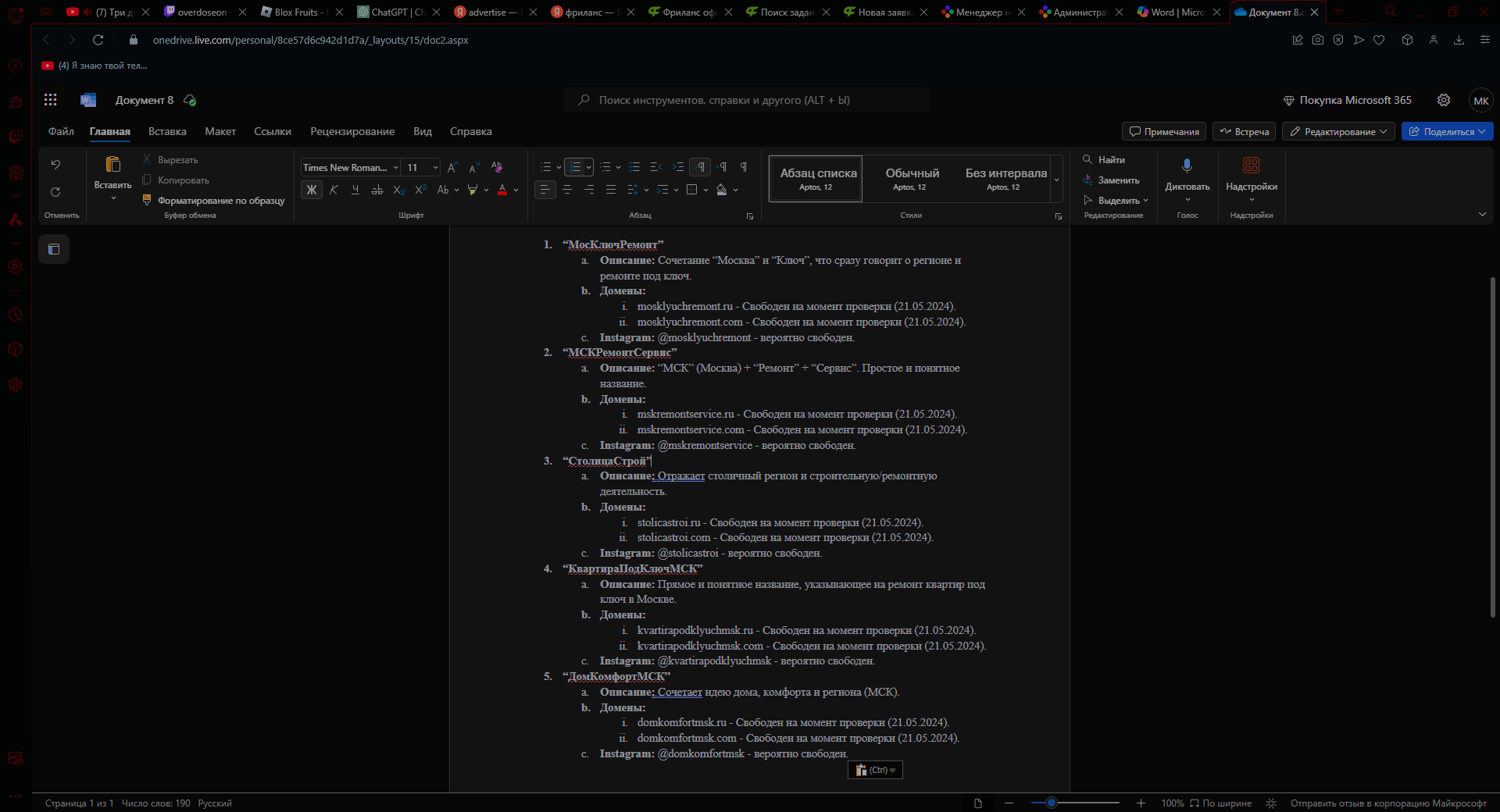This screenshot has width=1500, height=812.
Task: Open browser downloads icon
Action: pos(1459,40)
